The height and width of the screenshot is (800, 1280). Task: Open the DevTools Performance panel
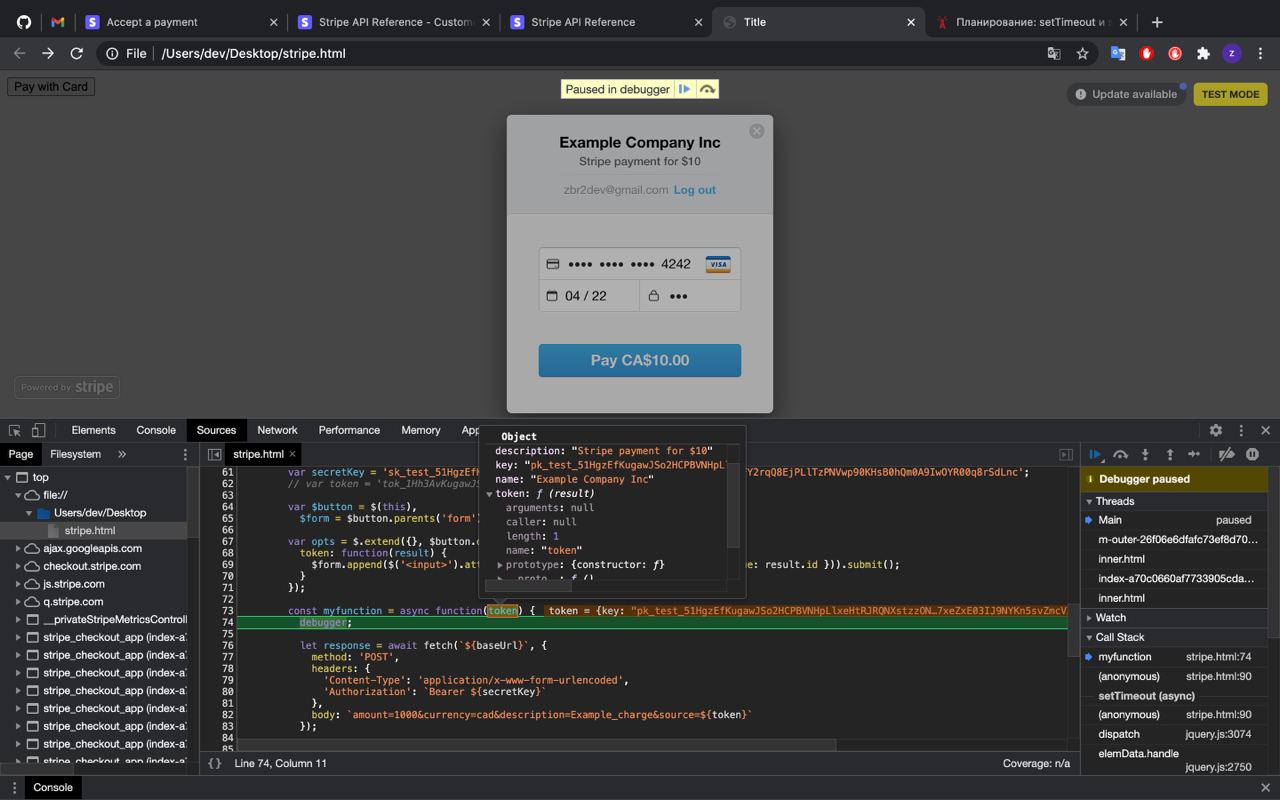tap(349, 430)
